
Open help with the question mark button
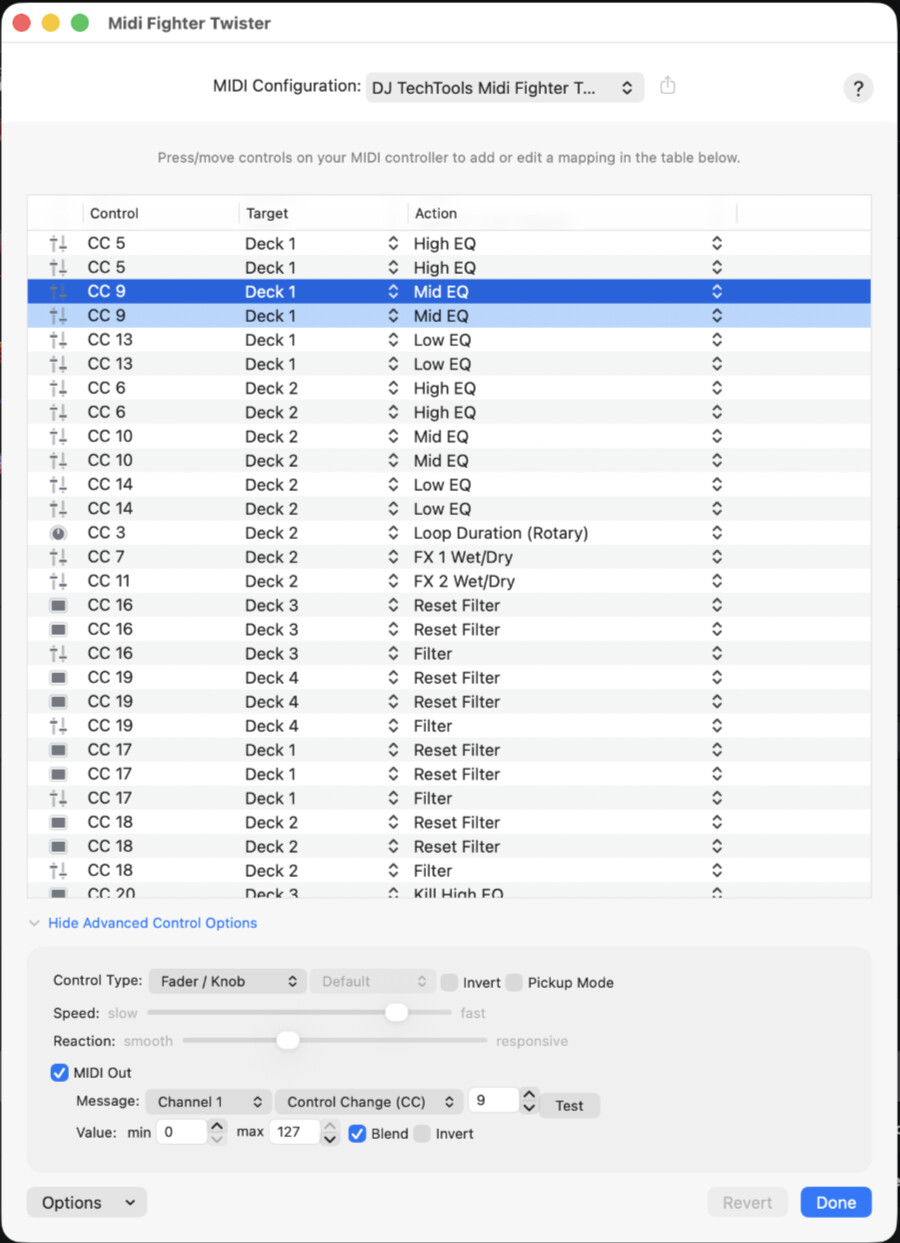click(857, 88)
